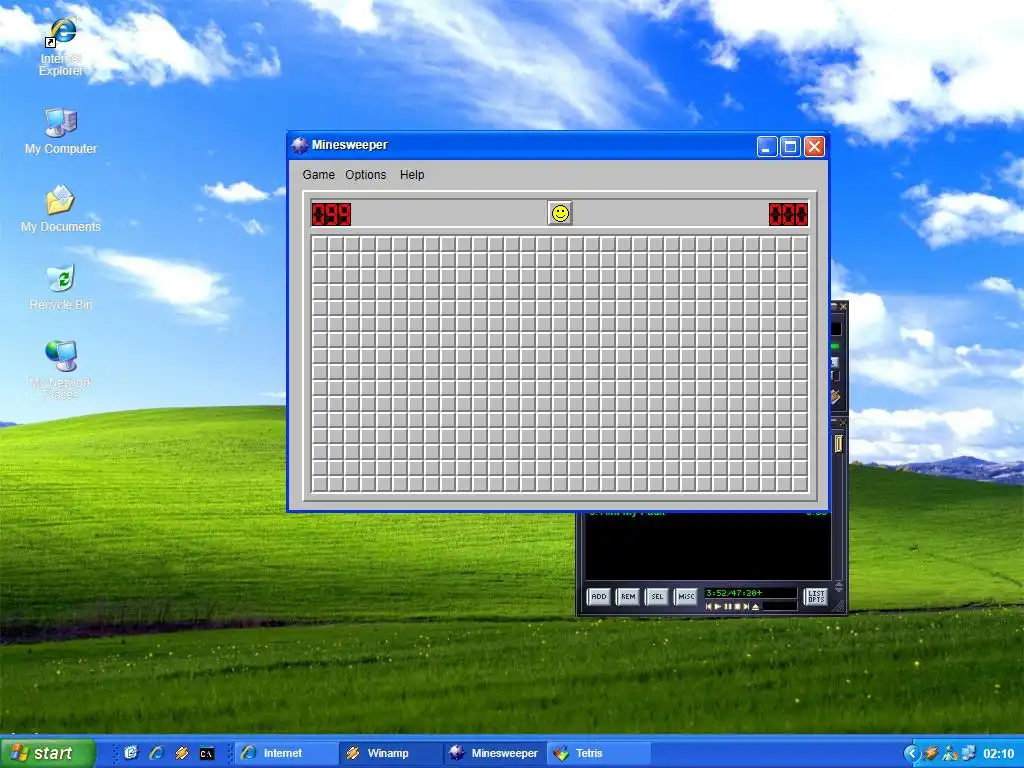This screenshot has width=1024, height=768.
Task: Launch Internet Explorer from Quick Launch
Action: click(x=156, y=753)
